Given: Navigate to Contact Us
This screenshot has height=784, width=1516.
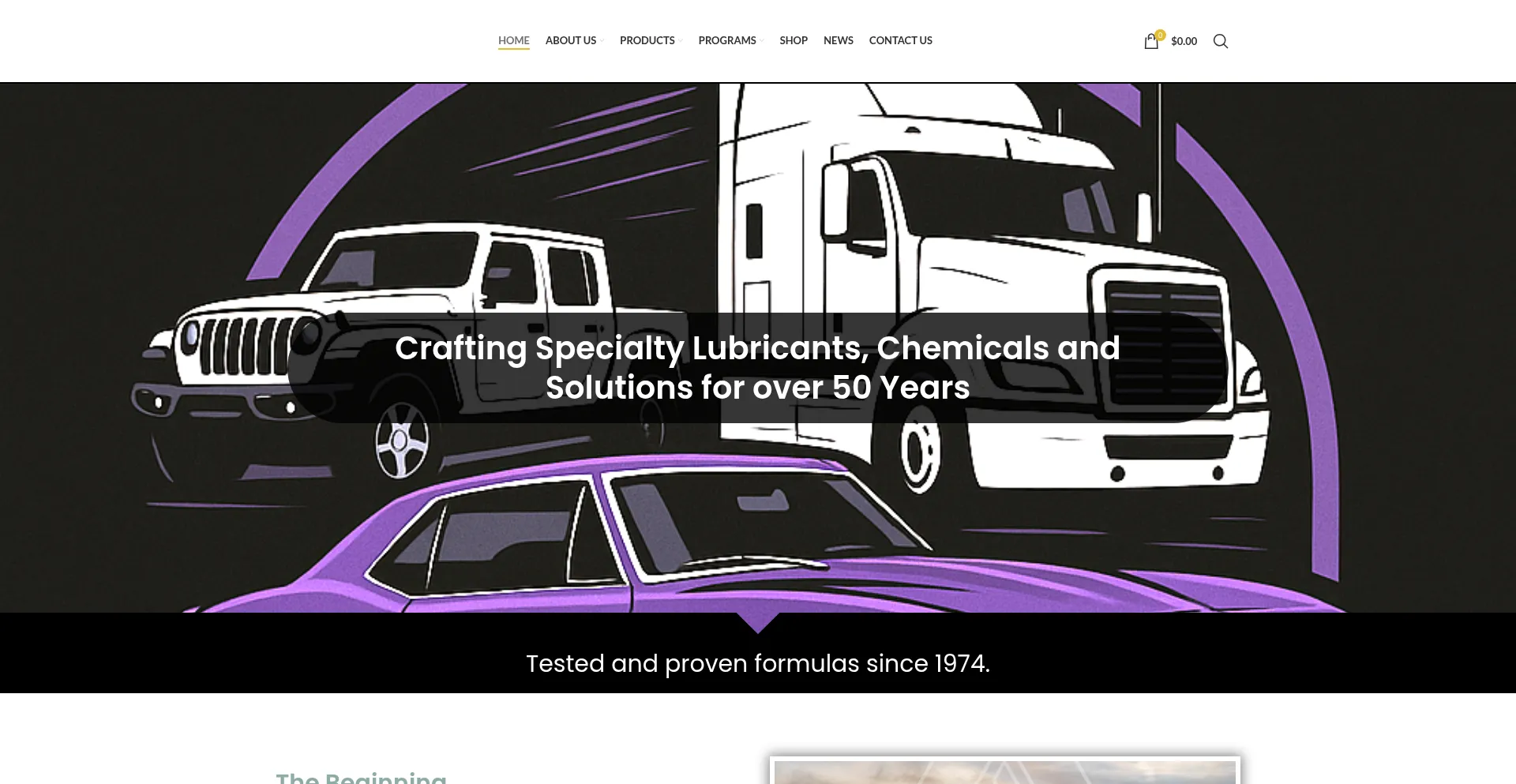Looking at the screenshot, I should (x=900, y=40).
